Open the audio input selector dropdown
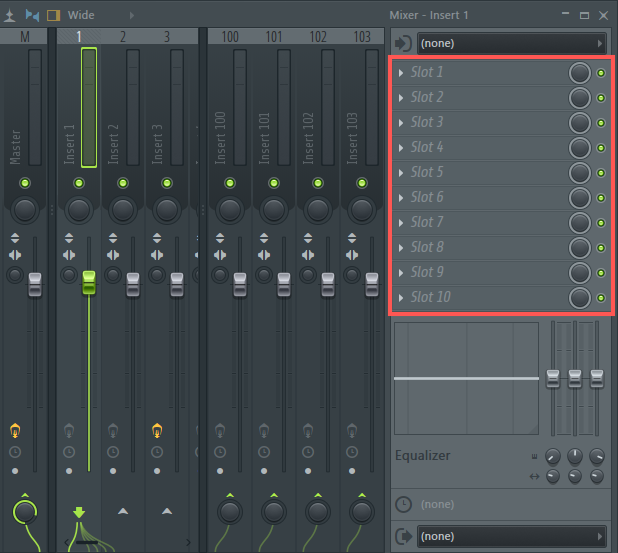The width and height of the screenshot is (618, 553). 512,43
